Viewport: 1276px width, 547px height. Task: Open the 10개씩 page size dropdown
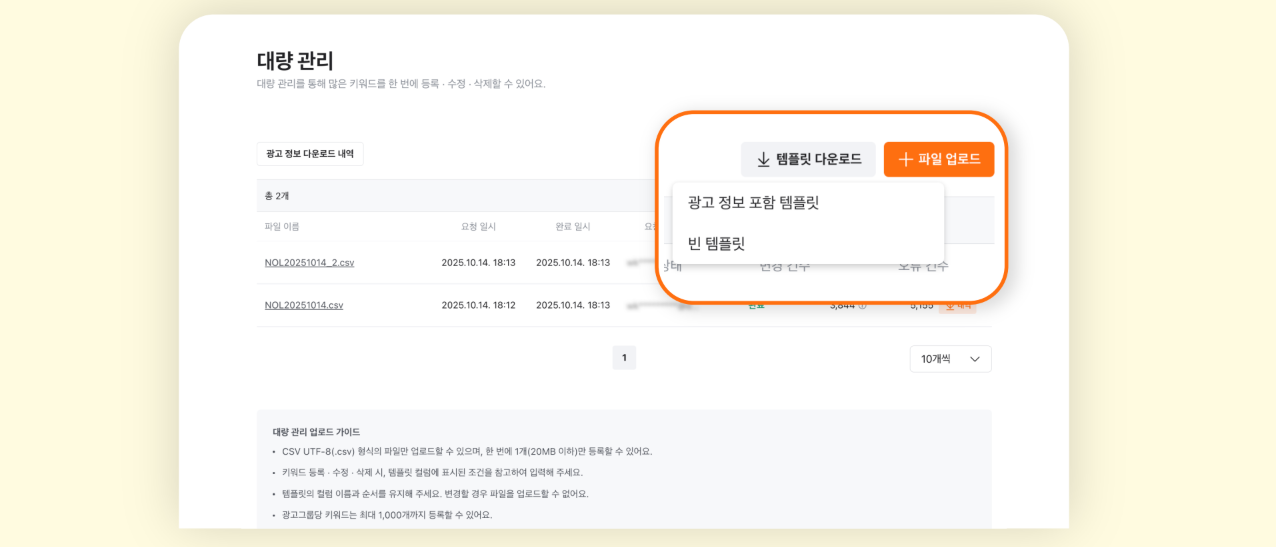point(950,359)
